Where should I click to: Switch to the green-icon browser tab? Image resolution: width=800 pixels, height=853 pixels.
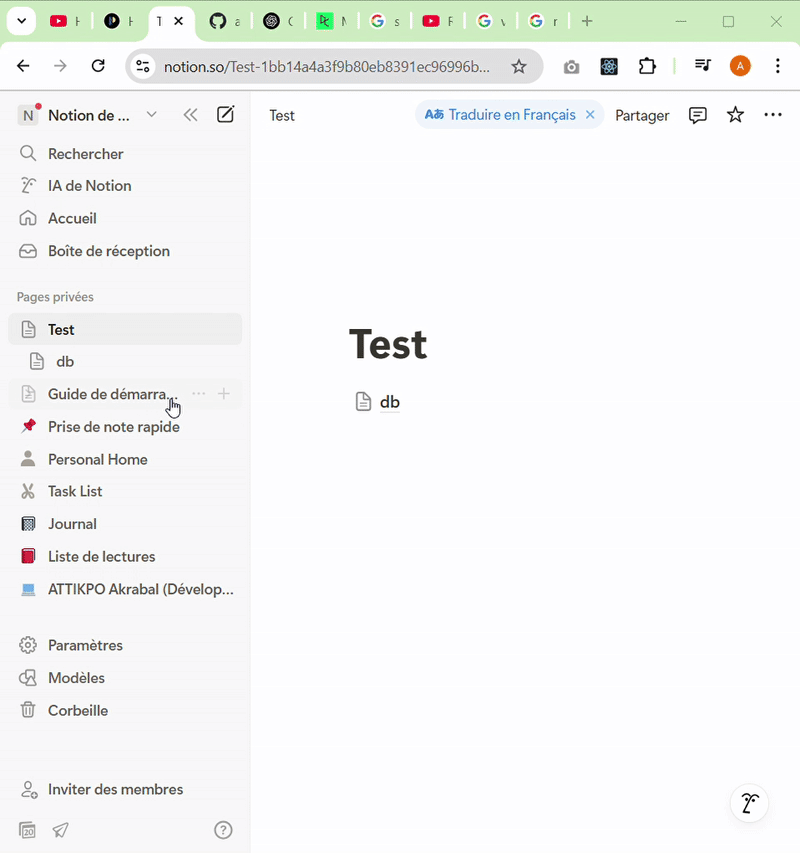click(331, 21)
